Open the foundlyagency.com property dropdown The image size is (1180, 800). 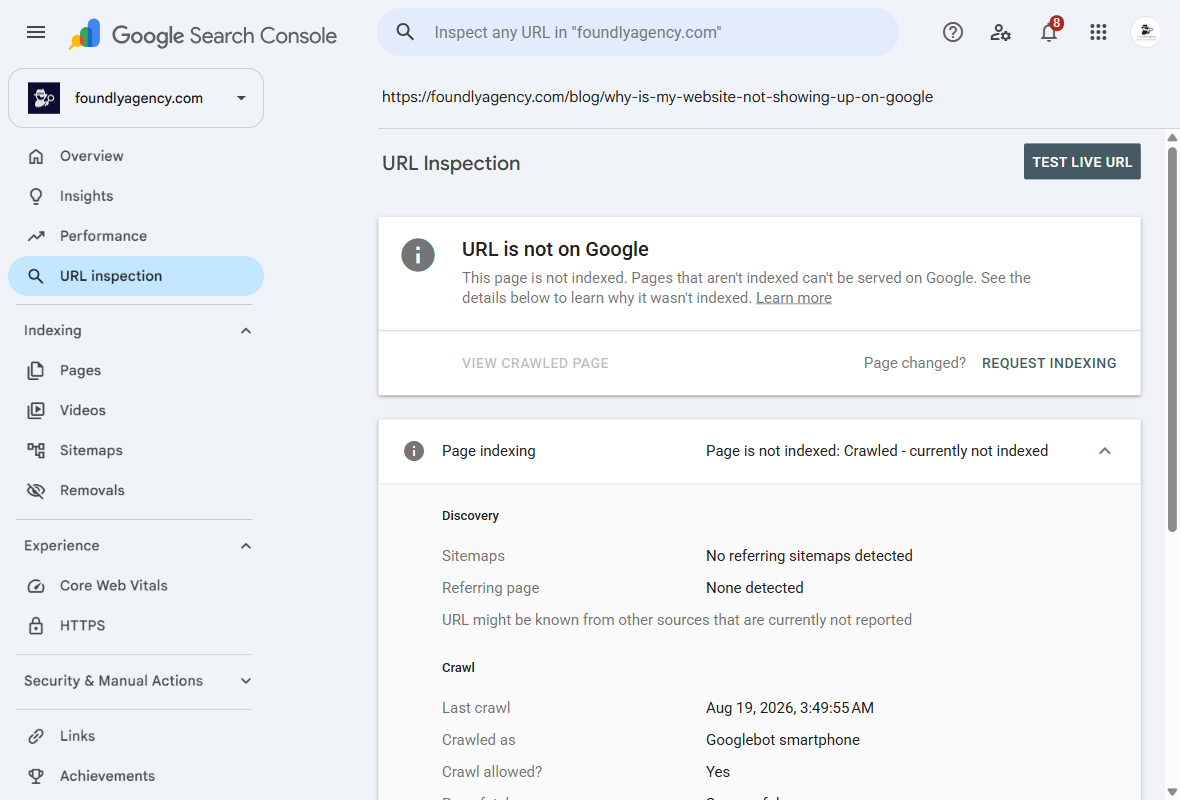point(241,99)
